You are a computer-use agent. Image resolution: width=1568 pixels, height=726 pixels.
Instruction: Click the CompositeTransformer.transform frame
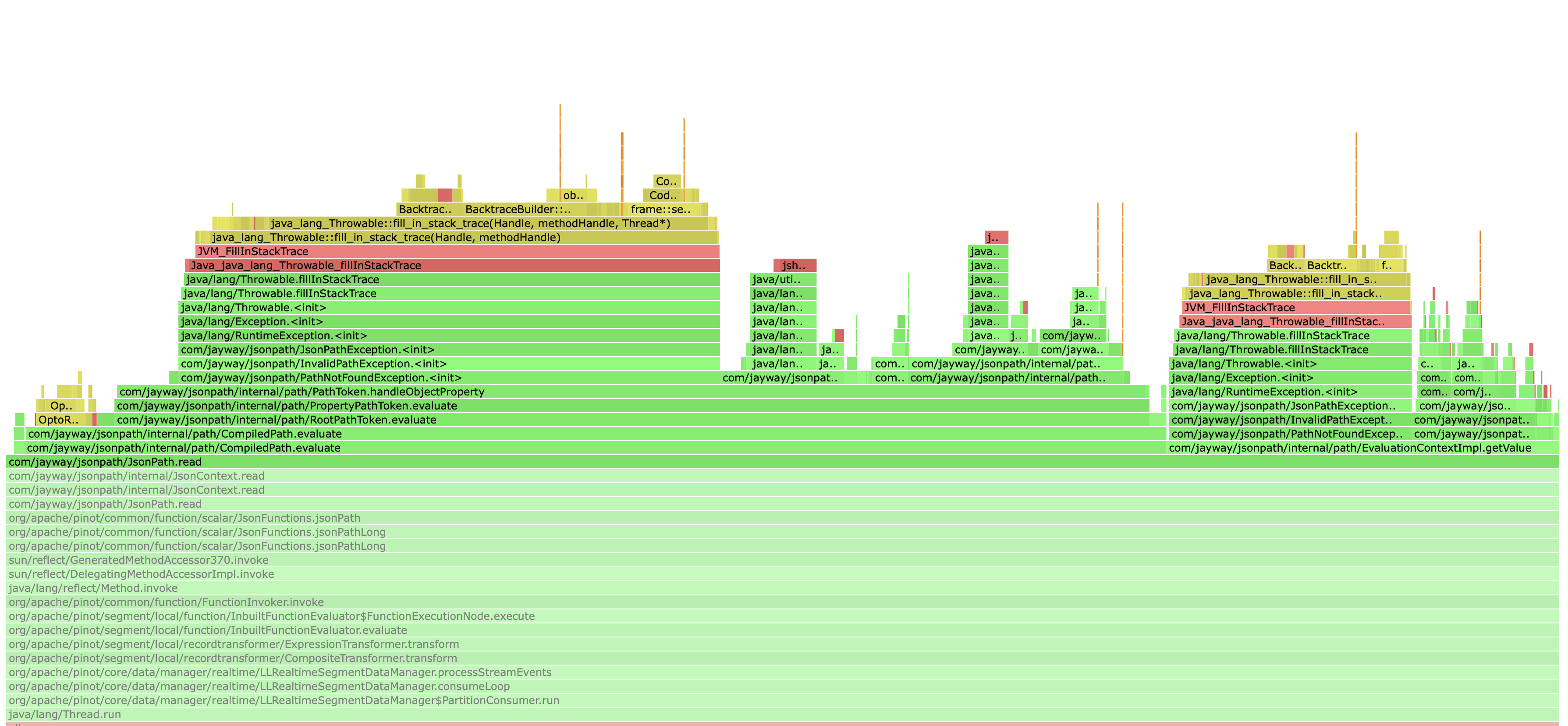(x=782, y=658)
